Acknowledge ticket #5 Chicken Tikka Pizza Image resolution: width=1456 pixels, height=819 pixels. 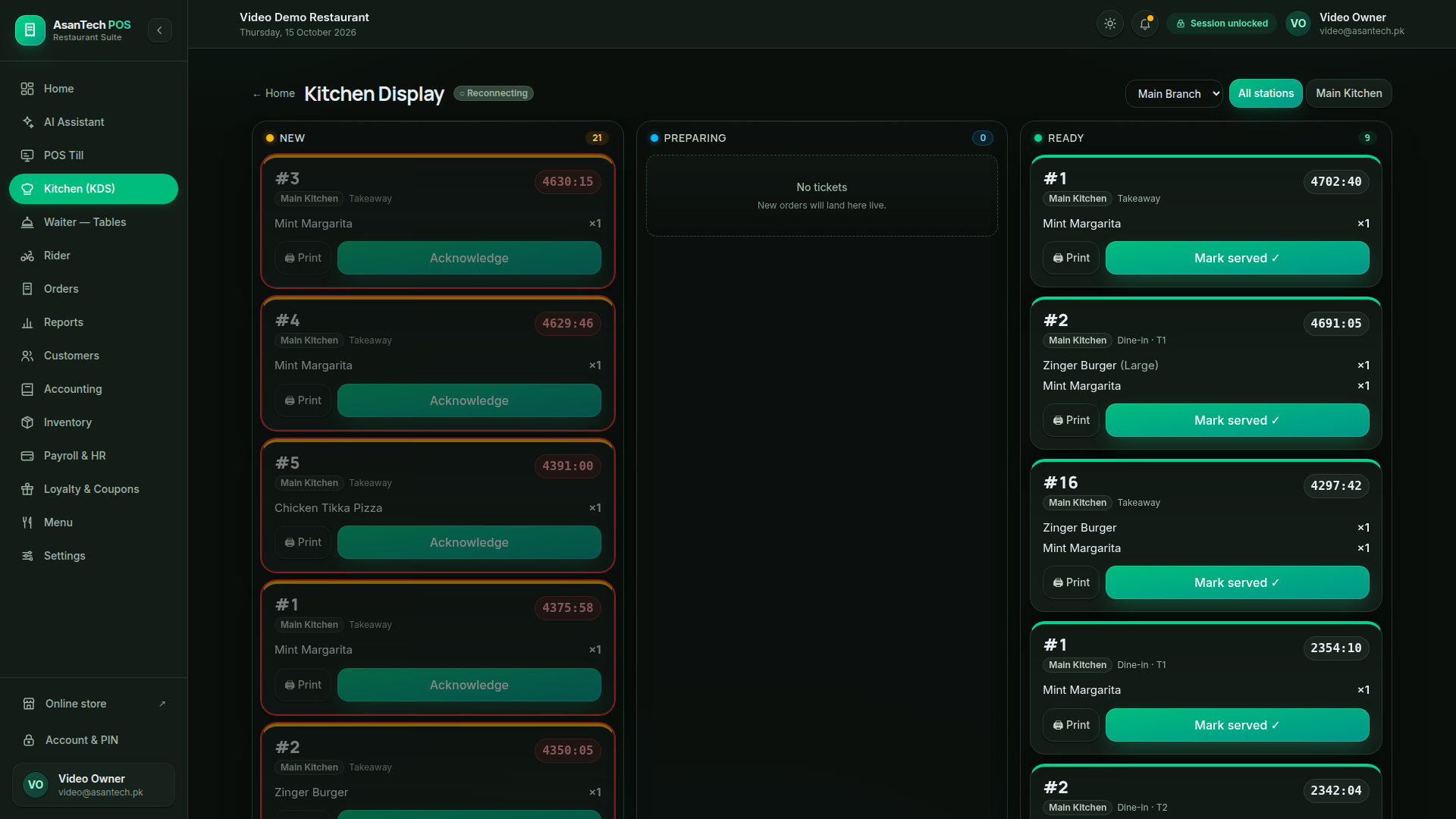click(469, 542)
